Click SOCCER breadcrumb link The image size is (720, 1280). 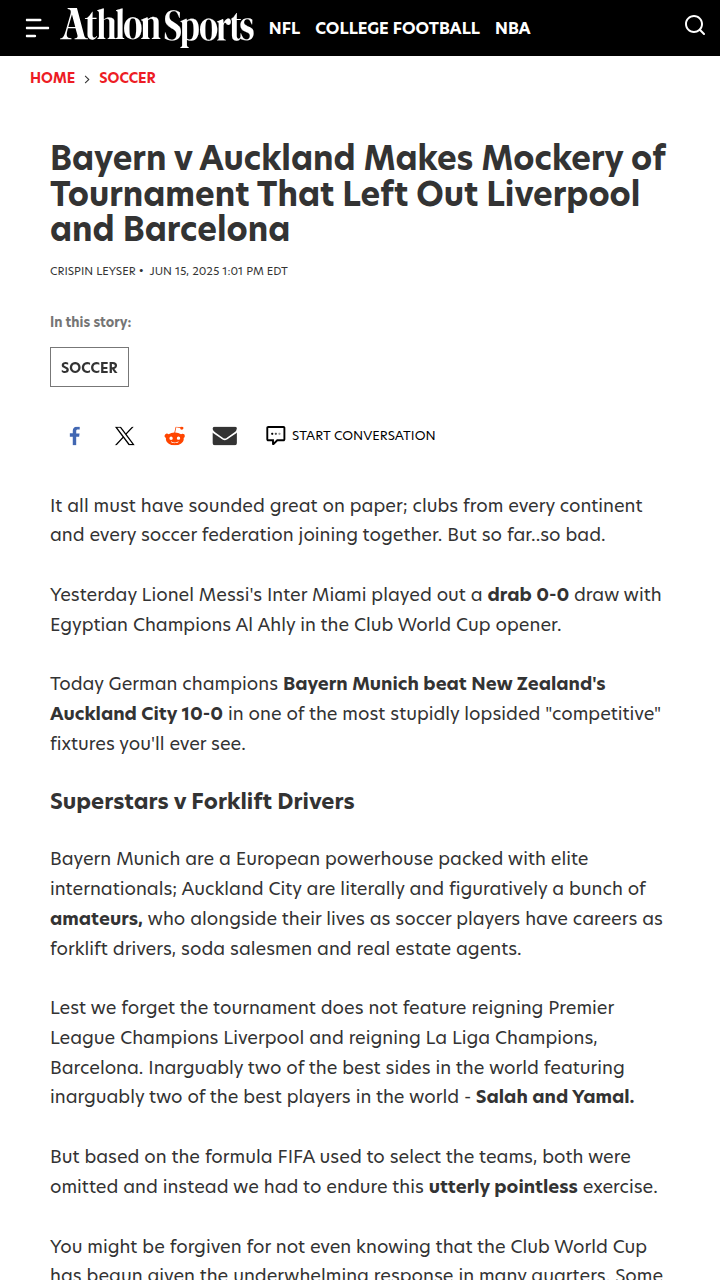click(127, 78)
